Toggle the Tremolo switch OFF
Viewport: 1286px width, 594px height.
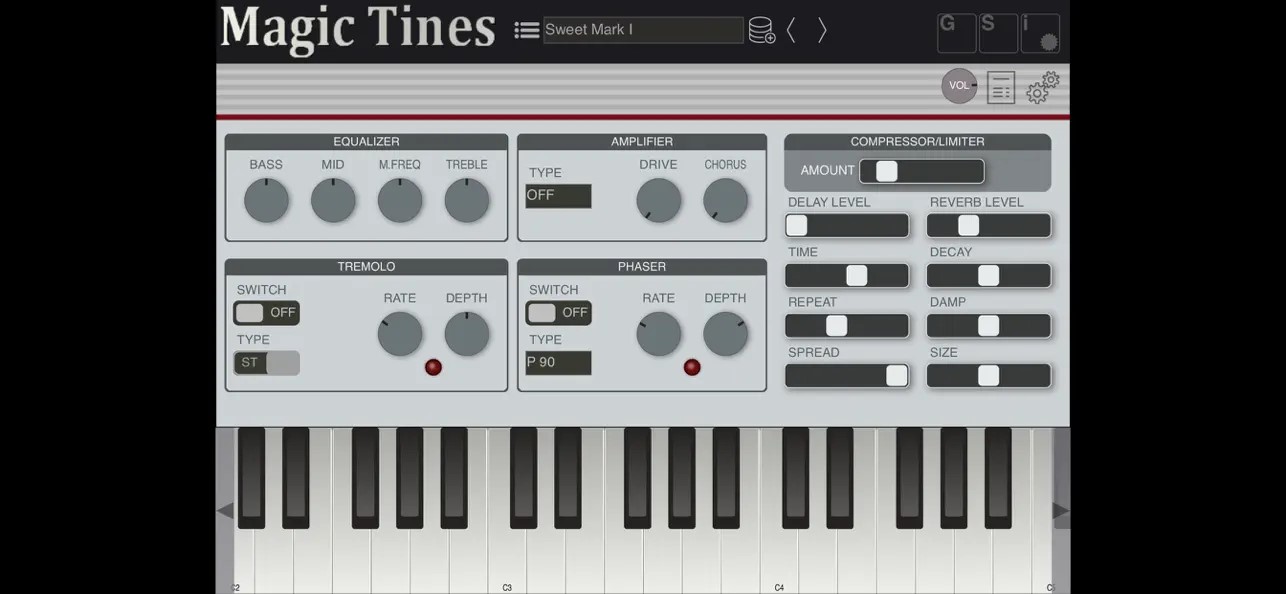pyautogui.click(x=266, y=313)
